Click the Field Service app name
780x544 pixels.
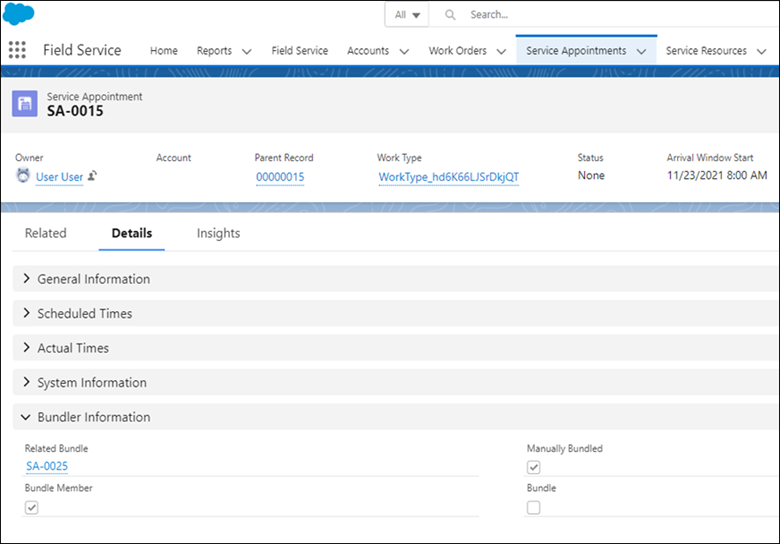pos(82,50)
